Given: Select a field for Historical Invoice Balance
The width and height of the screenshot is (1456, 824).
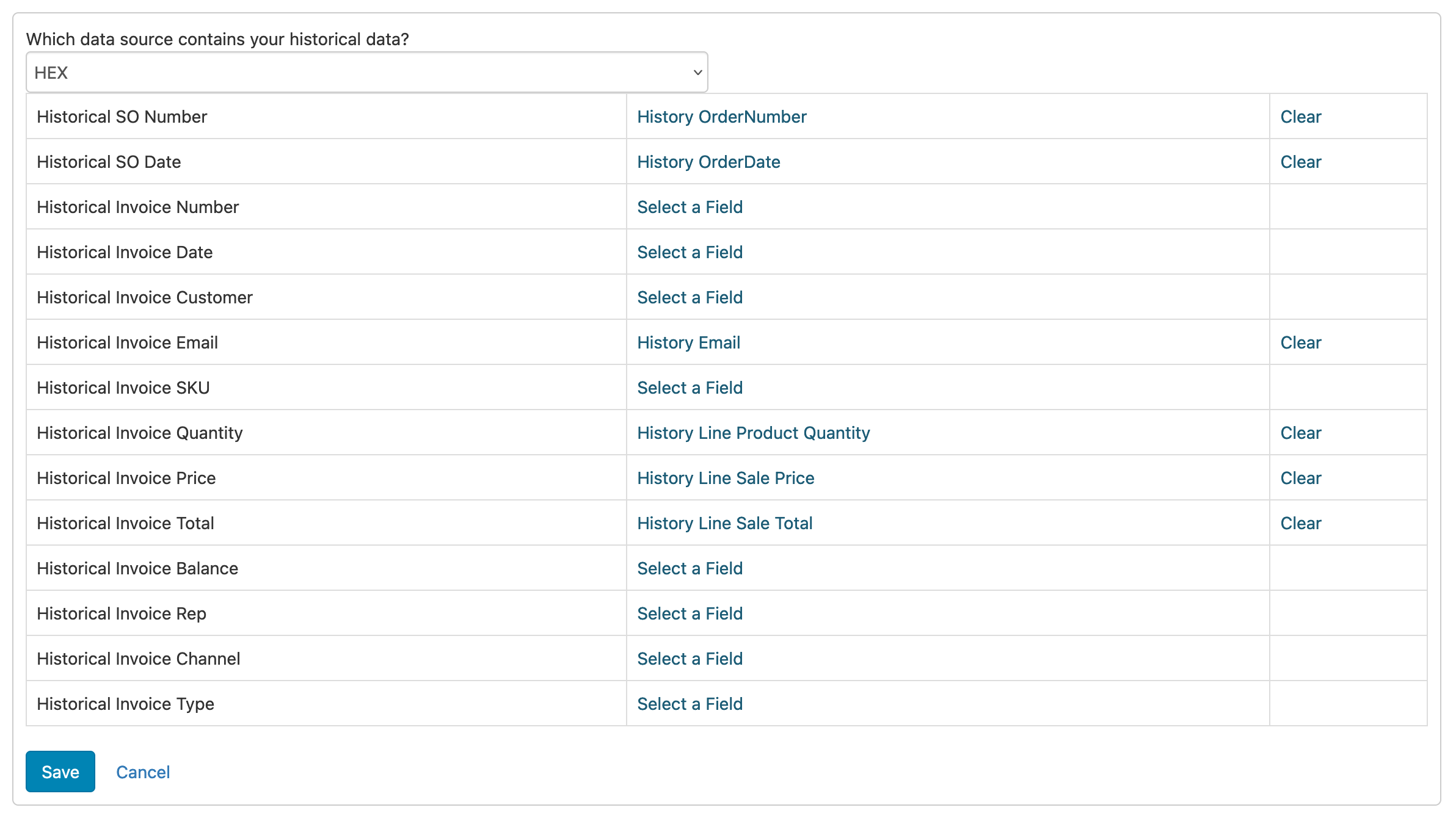Looking at the screenshot, I should pos(690,568).
